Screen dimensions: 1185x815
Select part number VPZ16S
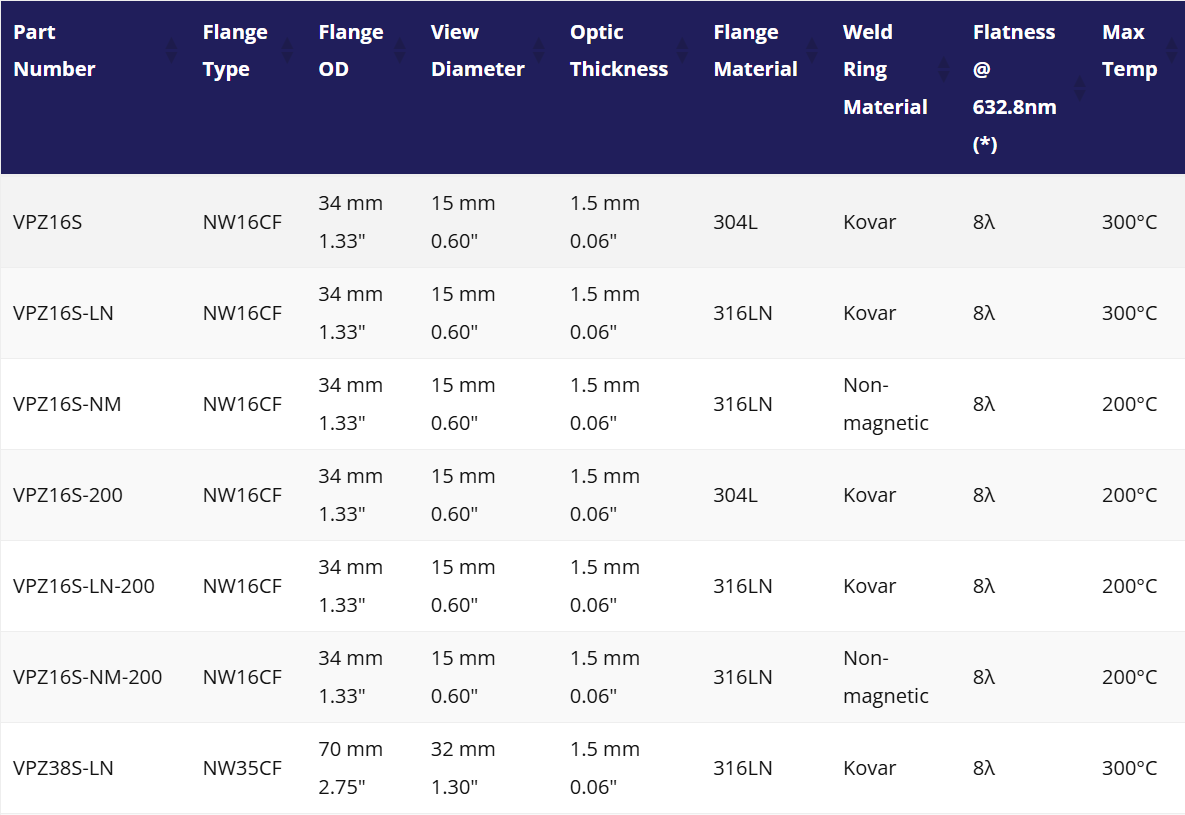pyautogui.click(x=48, y=222)
